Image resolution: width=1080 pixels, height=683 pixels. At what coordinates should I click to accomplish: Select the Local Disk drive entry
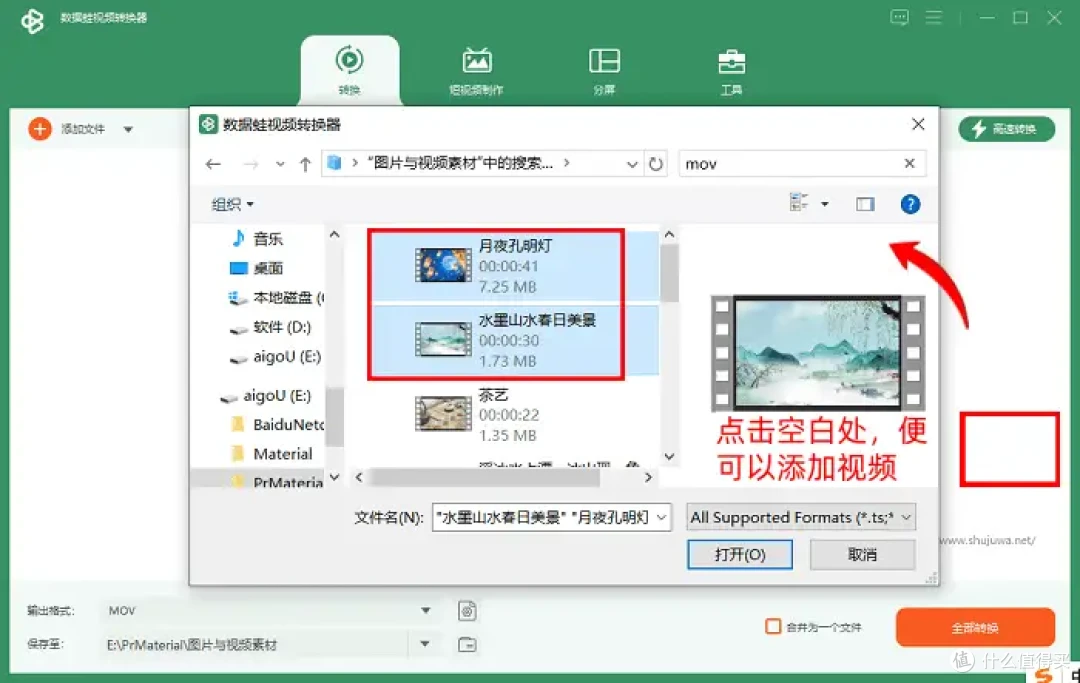tap(276, 297)
